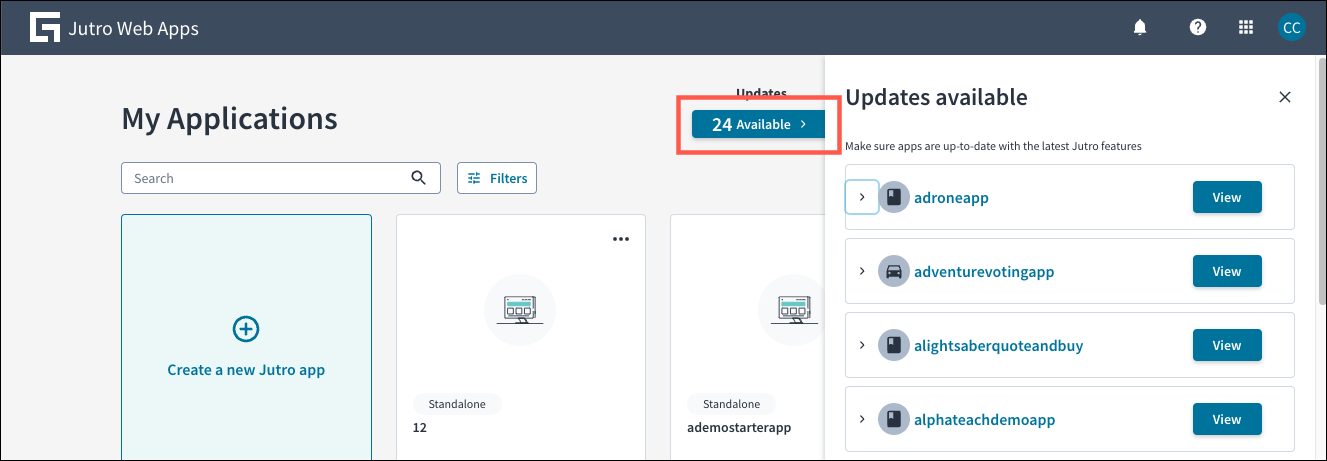Image resolution: width=1327 pixels, height=461 pixels.
Task: Click the app thumbnail icon on card 12
Action: click(x=520, y=310)
